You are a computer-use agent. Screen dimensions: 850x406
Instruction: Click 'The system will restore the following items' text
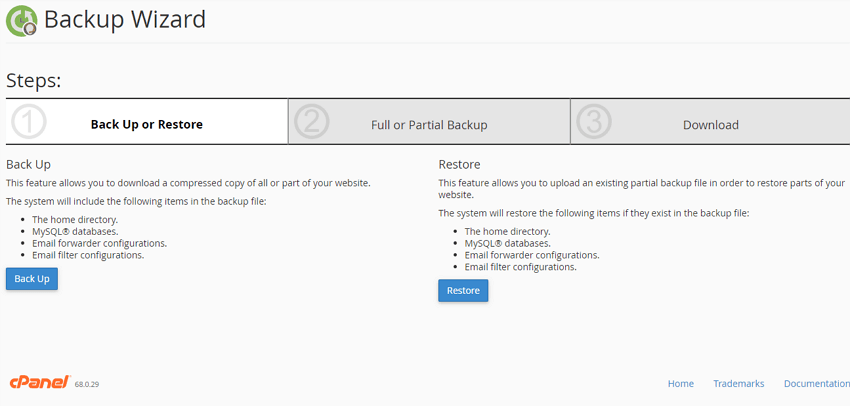coord(594,213)
